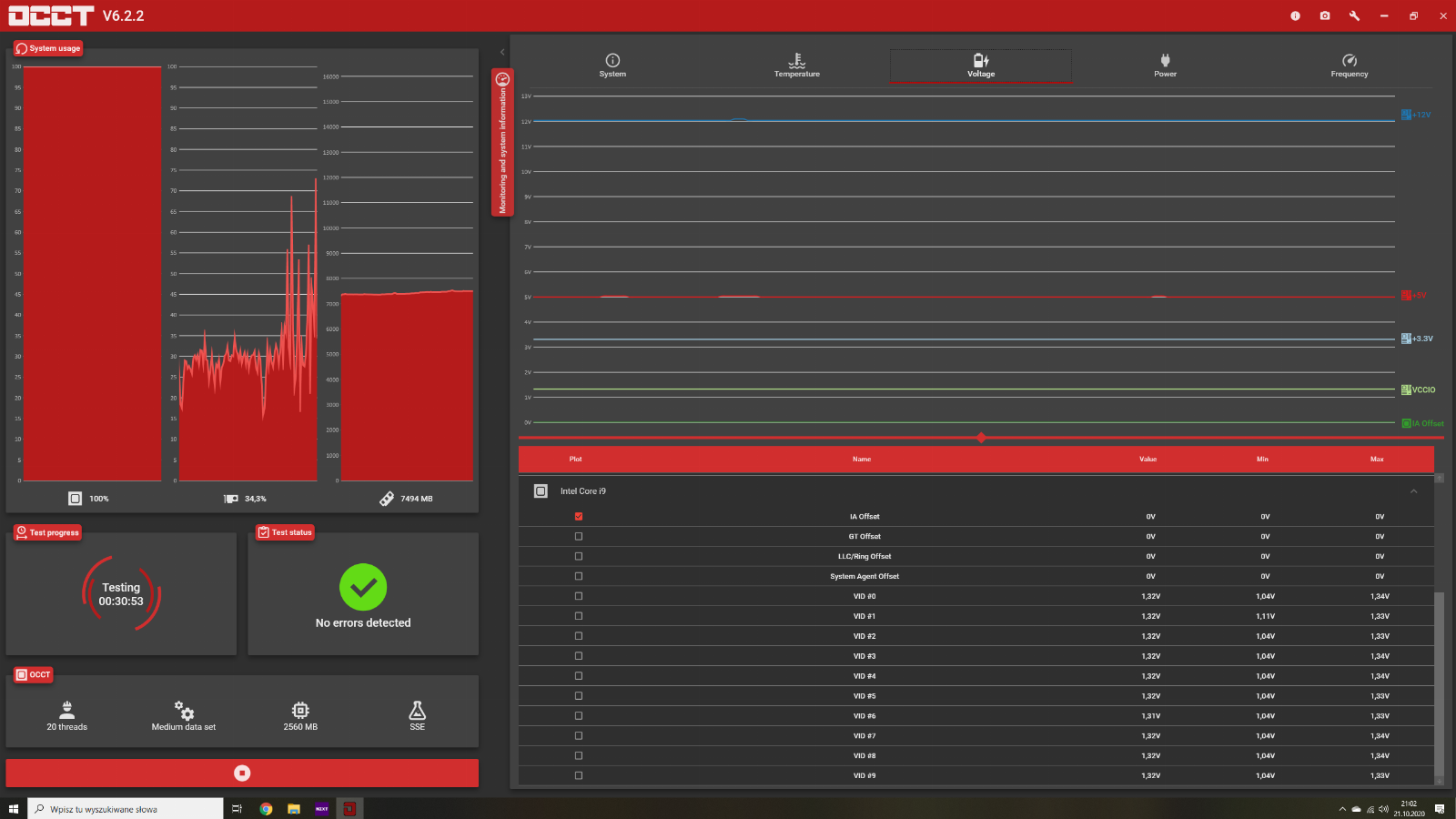Toggle the +5V legend entry
The height and width of the screenshot is (819, 1456).
[x=1414, y=296]
